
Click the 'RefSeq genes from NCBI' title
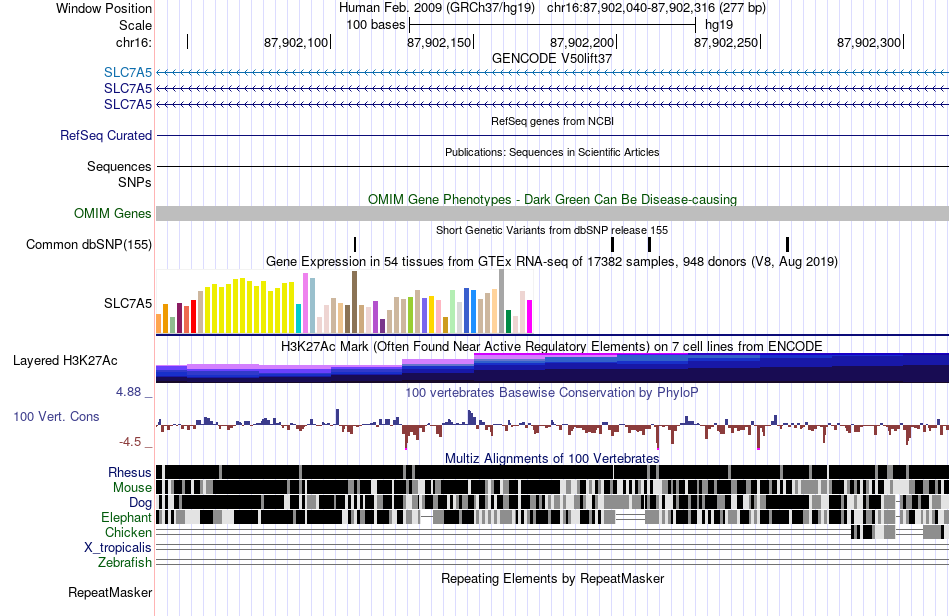[553, 121]
